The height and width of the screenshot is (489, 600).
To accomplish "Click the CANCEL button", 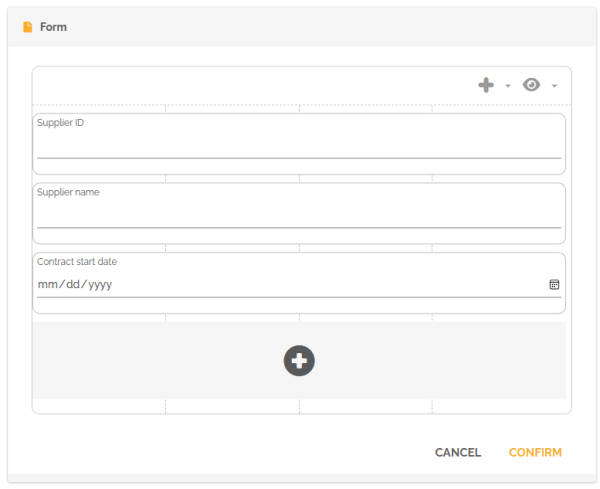I will click(458, 452).
